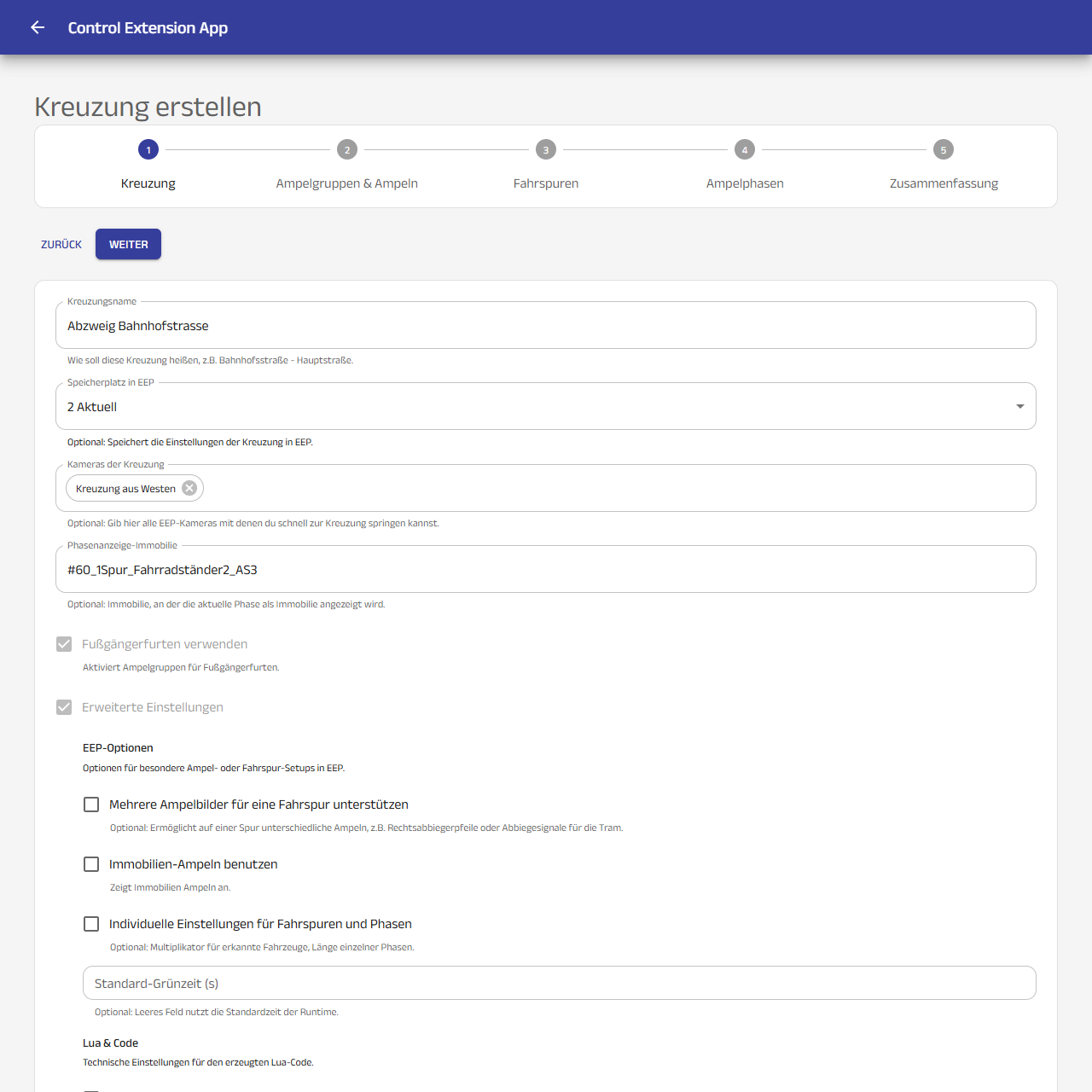
Task: Click step 2 circle icon
Action: point(347,149)
